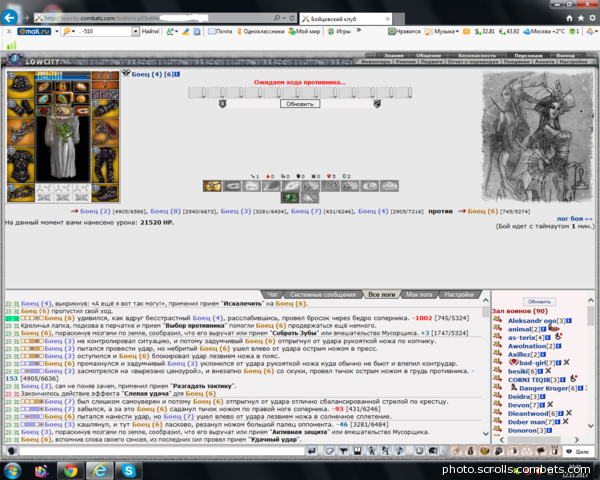Click the browser home icon
The image size is (600, 480).
pyautogui.click(x=569, y=18)
